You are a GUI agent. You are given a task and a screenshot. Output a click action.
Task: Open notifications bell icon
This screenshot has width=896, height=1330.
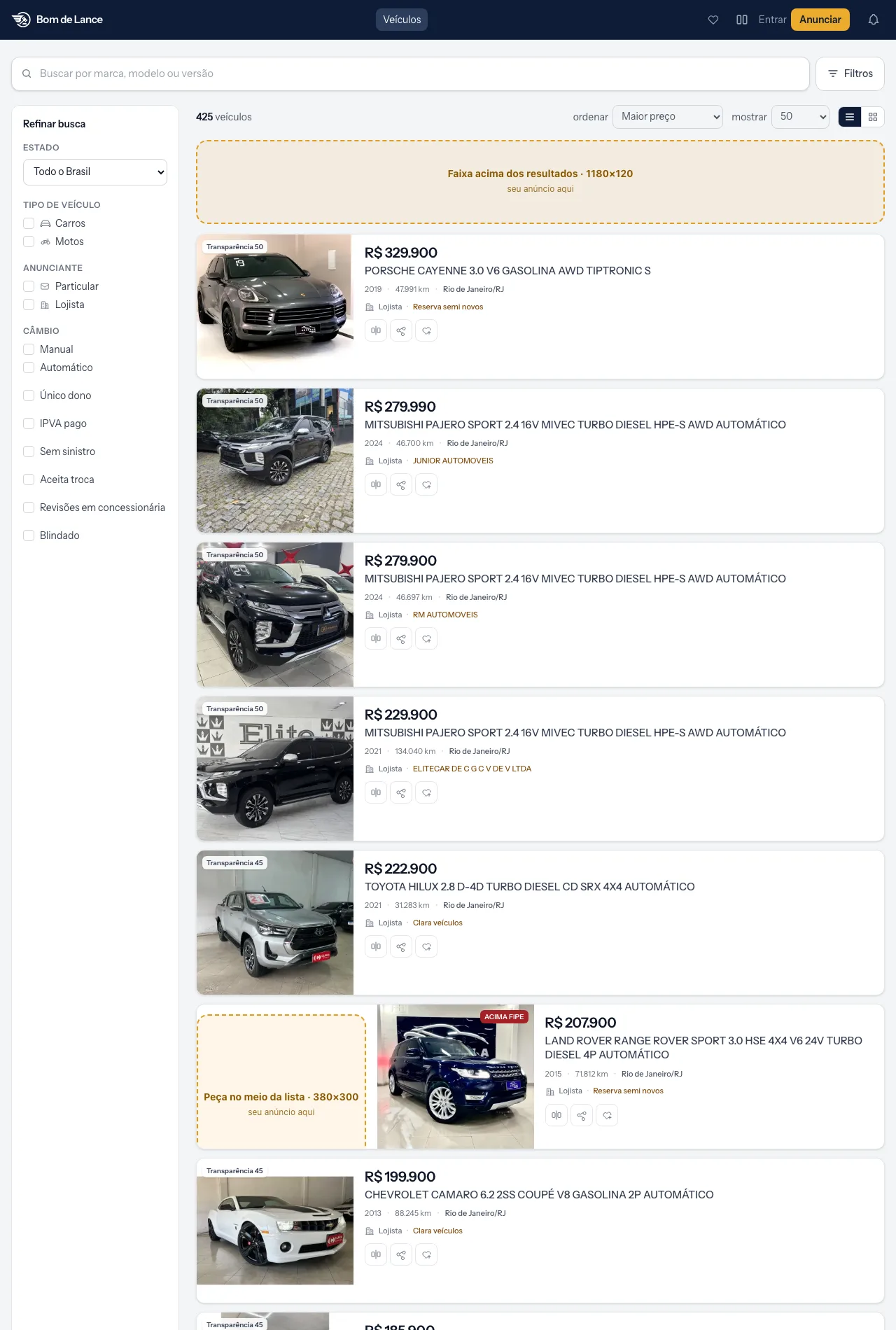coord(874,20)
